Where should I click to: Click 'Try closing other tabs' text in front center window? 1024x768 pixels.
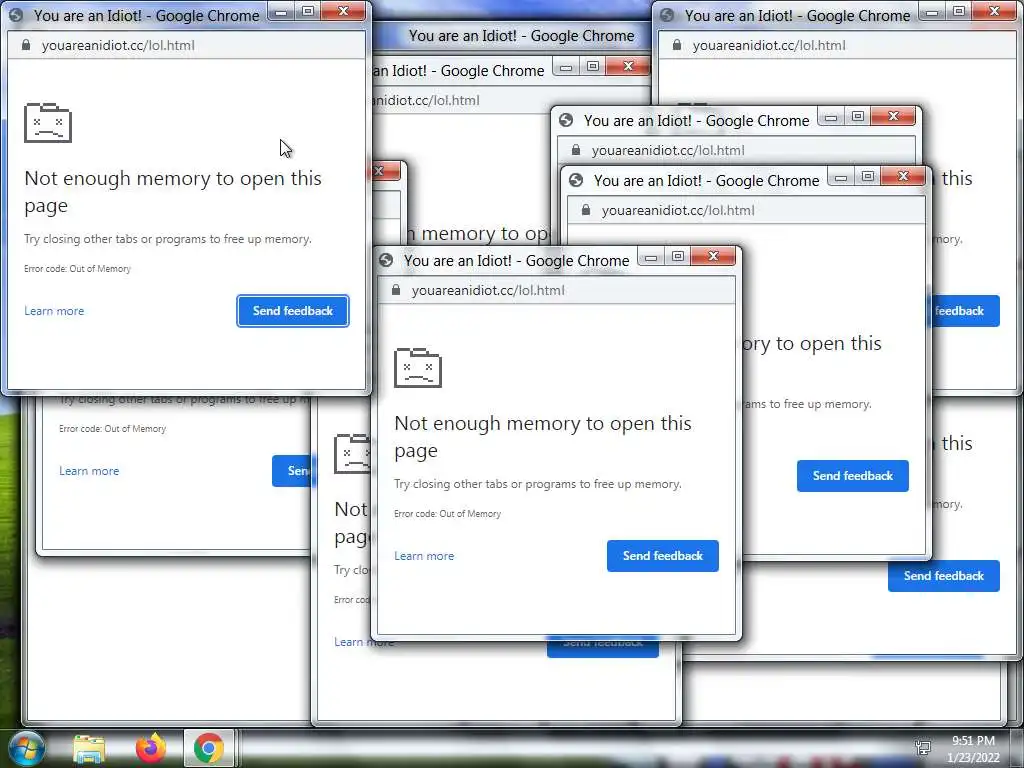tap(537, 484)
